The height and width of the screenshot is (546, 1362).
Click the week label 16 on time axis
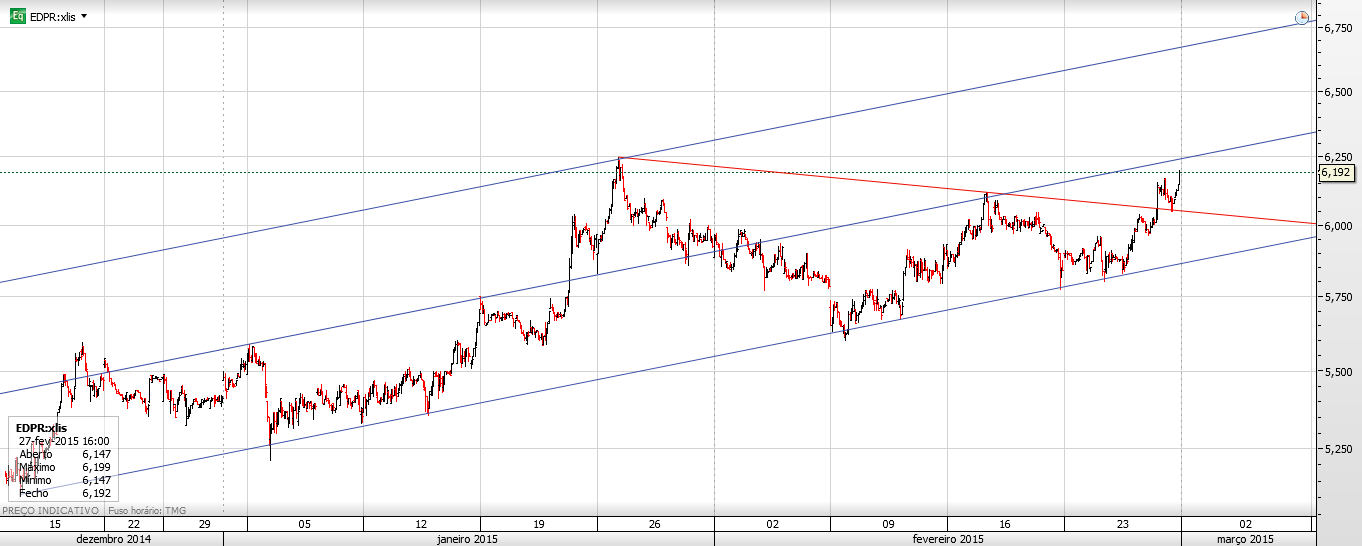tap(1005, 524)
